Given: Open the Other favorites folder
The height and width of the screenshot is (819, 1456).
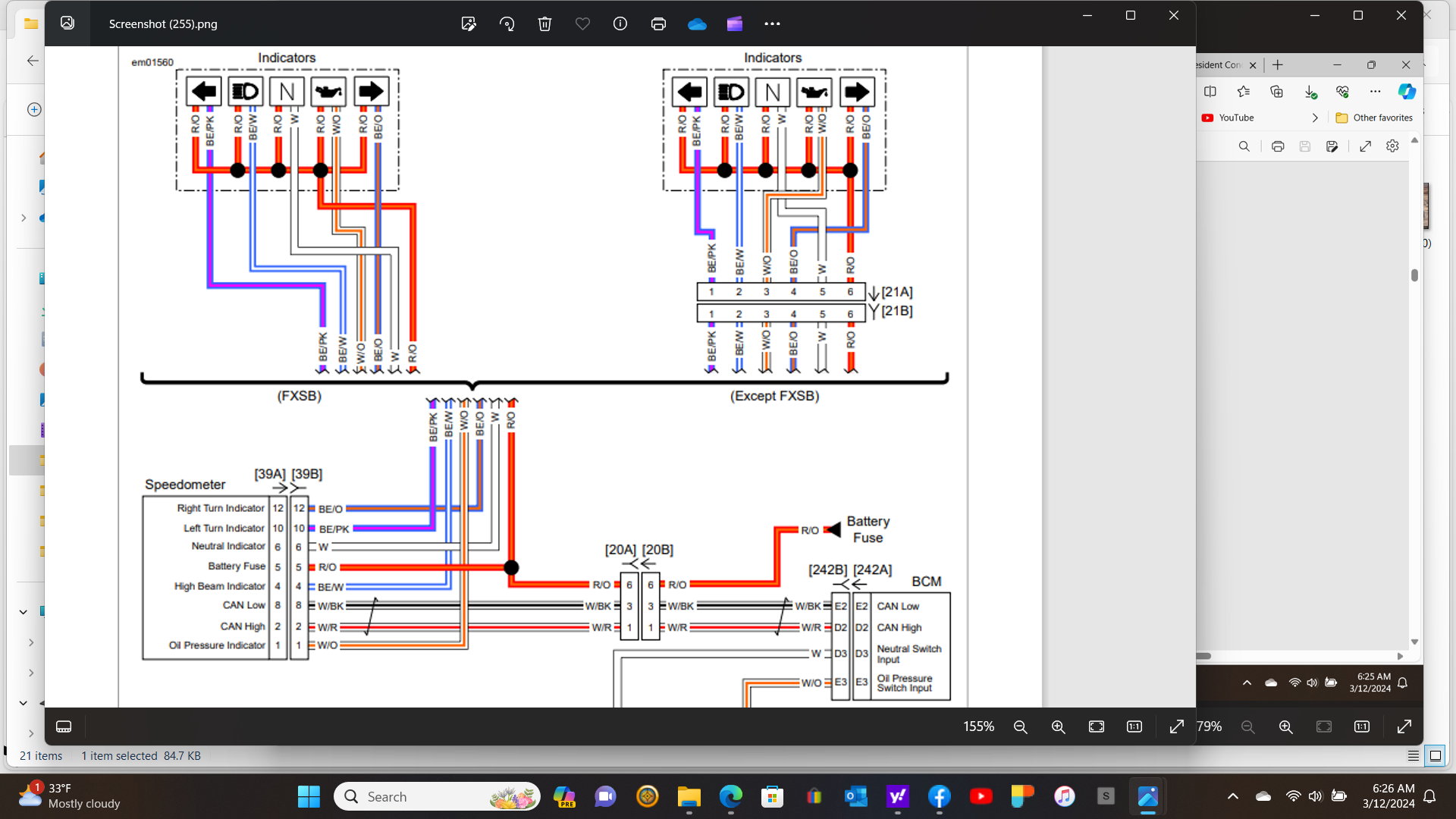Looking at the screenshot, I should click(1374, 118).
